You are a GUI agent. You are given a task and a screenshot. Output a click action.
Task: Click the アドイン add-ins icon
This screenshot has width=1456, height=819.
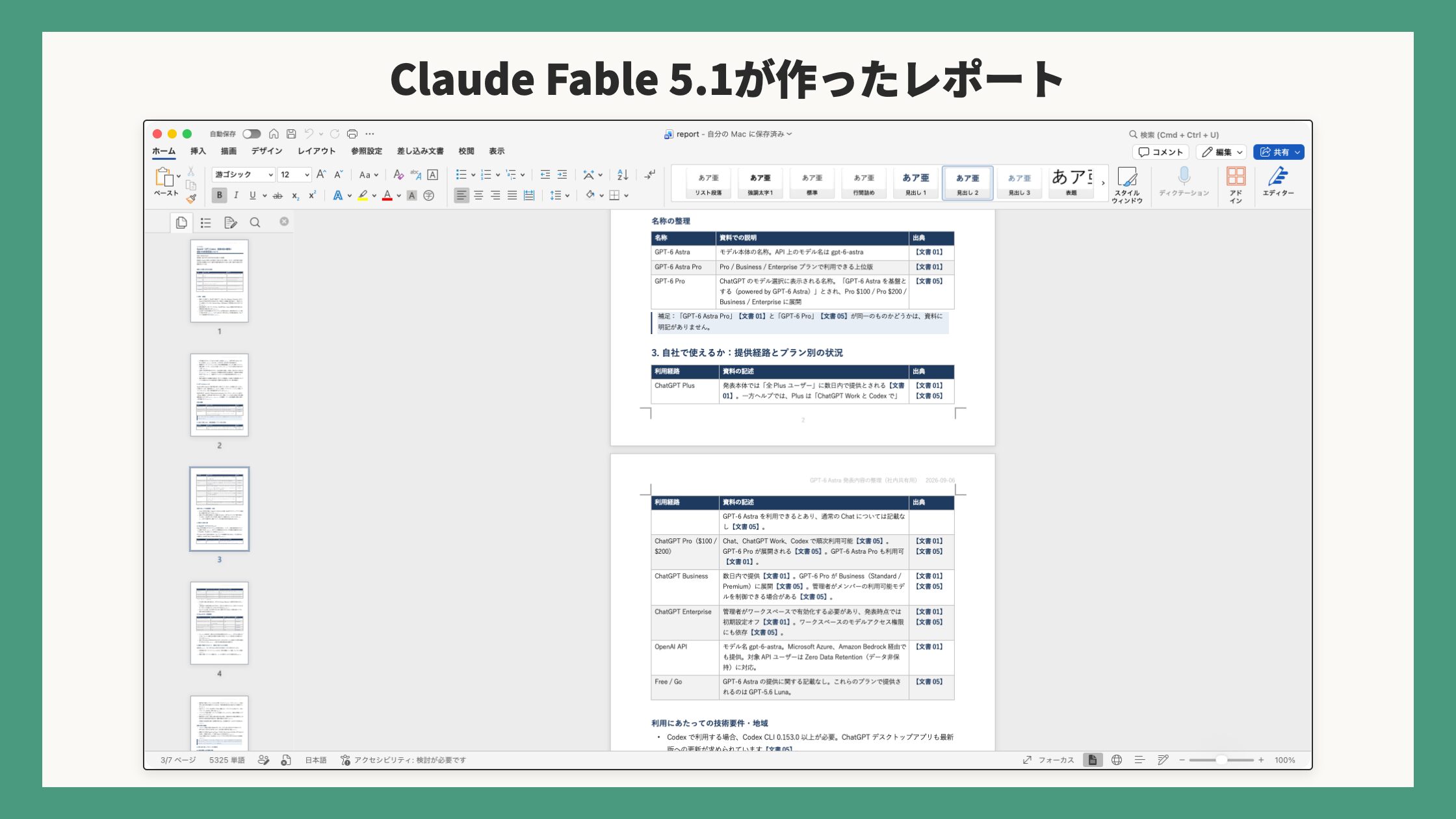click(x=1236, y=185)
